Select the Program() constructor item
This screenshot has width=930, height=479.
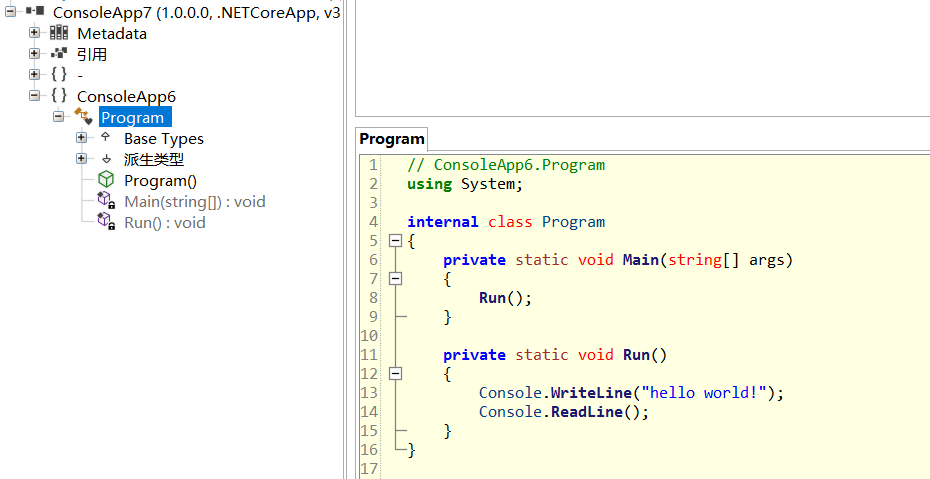pos(160,181)
